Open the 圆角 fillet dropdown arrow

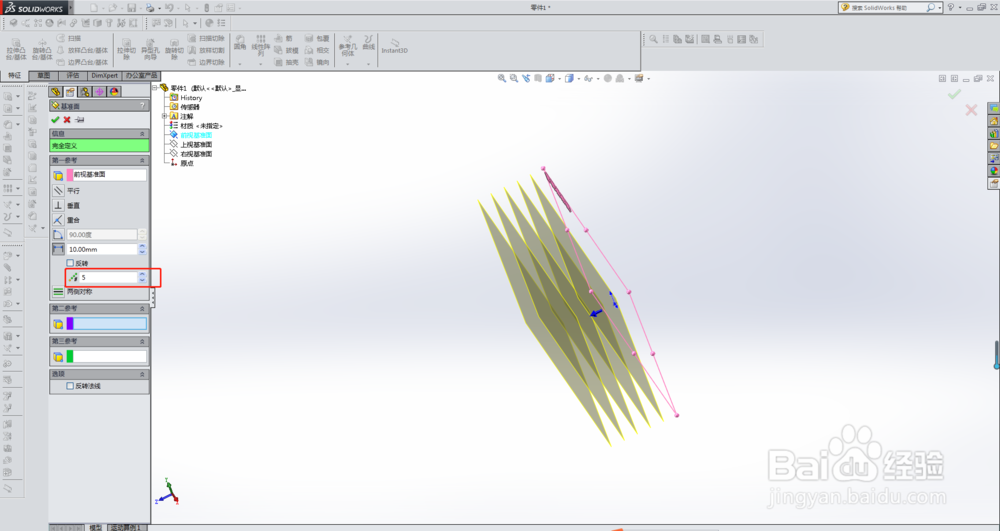240,64
